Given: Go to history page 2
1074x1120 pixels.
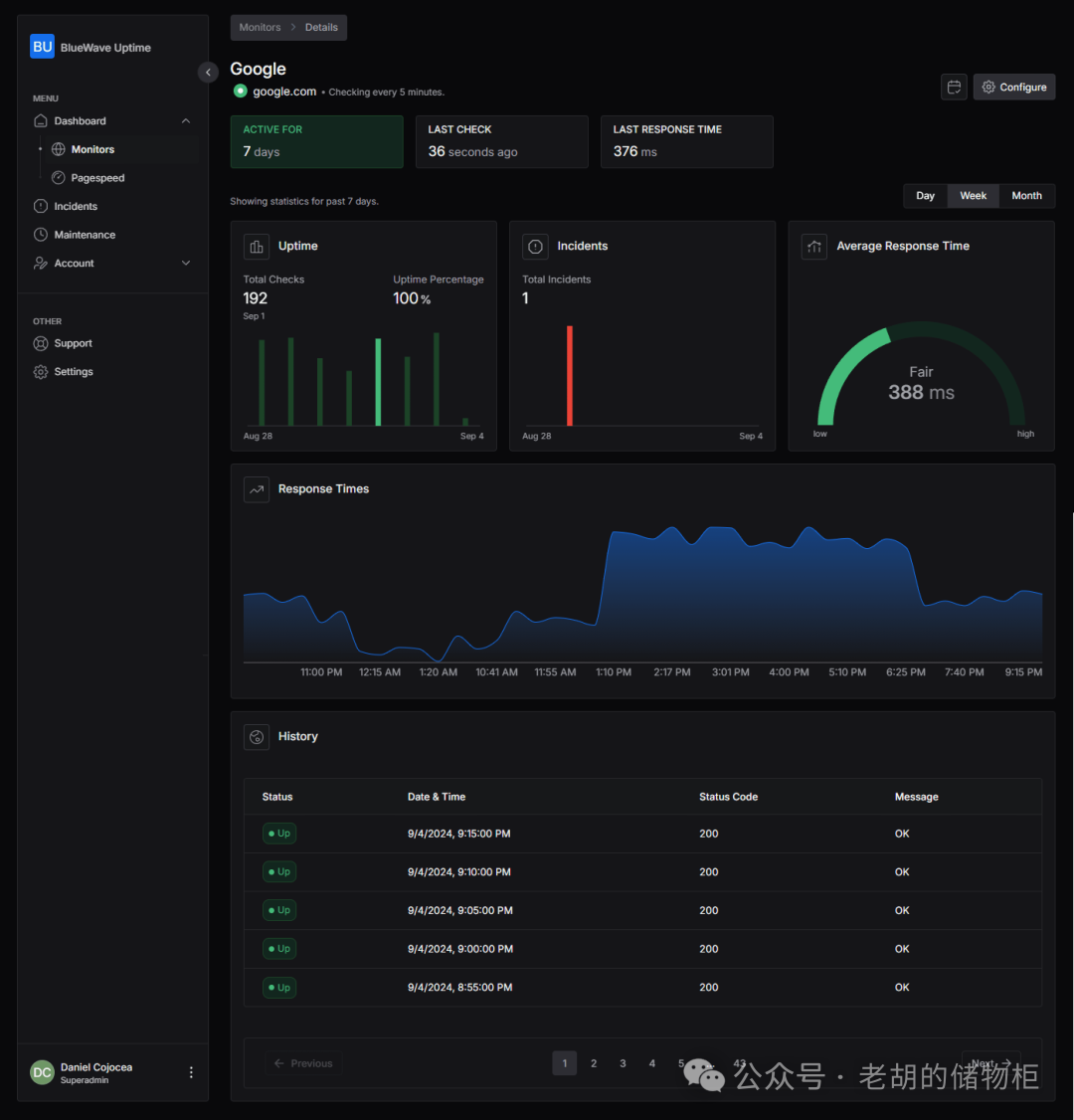Looking at the screenshot, I should click(x=594, y=1063).
